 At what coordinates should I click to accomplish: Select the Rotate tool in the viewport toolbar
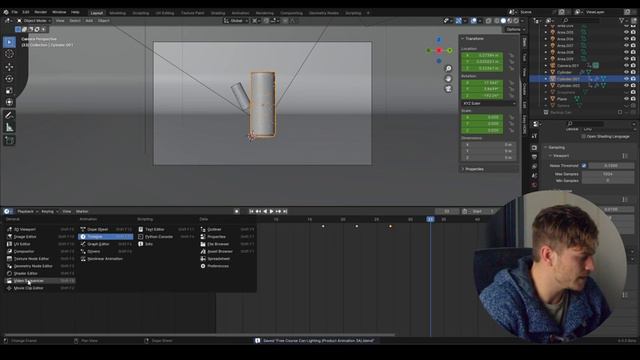coord(9,78)
